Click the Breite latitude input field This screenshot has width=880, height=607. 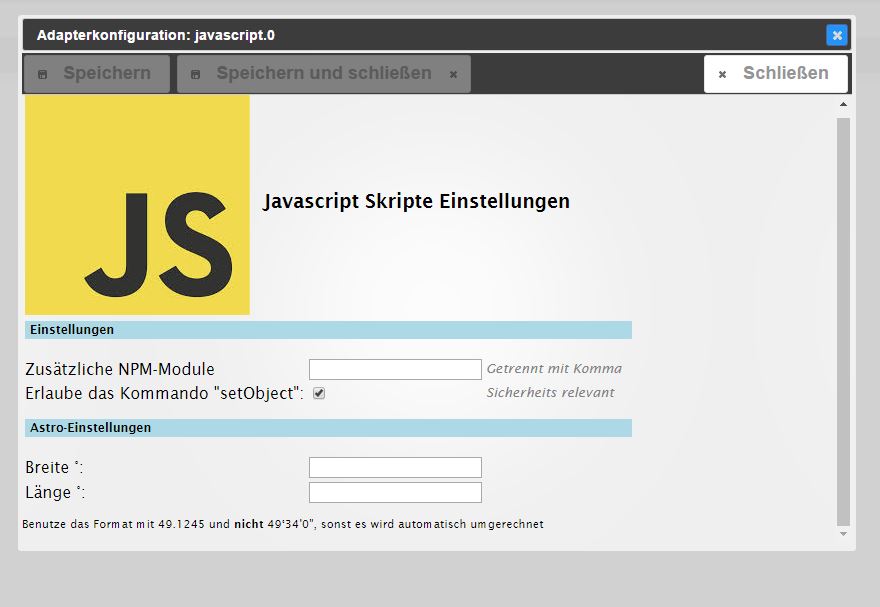pos(395,467)
